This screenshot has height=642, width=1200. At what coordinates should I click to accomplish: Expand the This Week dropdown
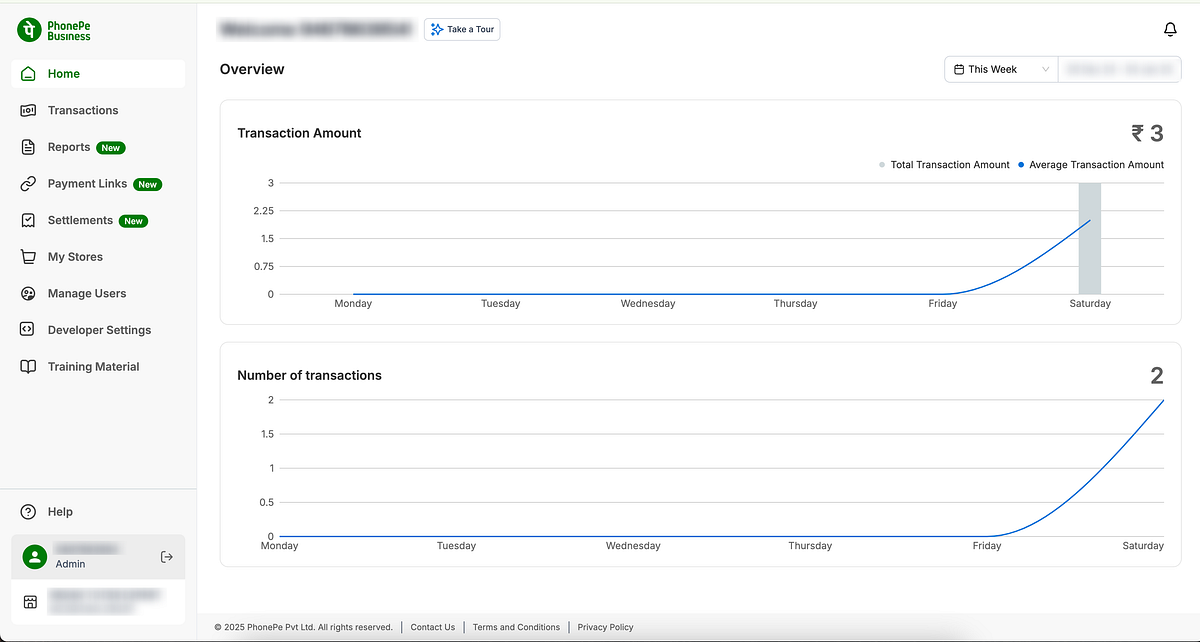click(x=1001, y=69)
